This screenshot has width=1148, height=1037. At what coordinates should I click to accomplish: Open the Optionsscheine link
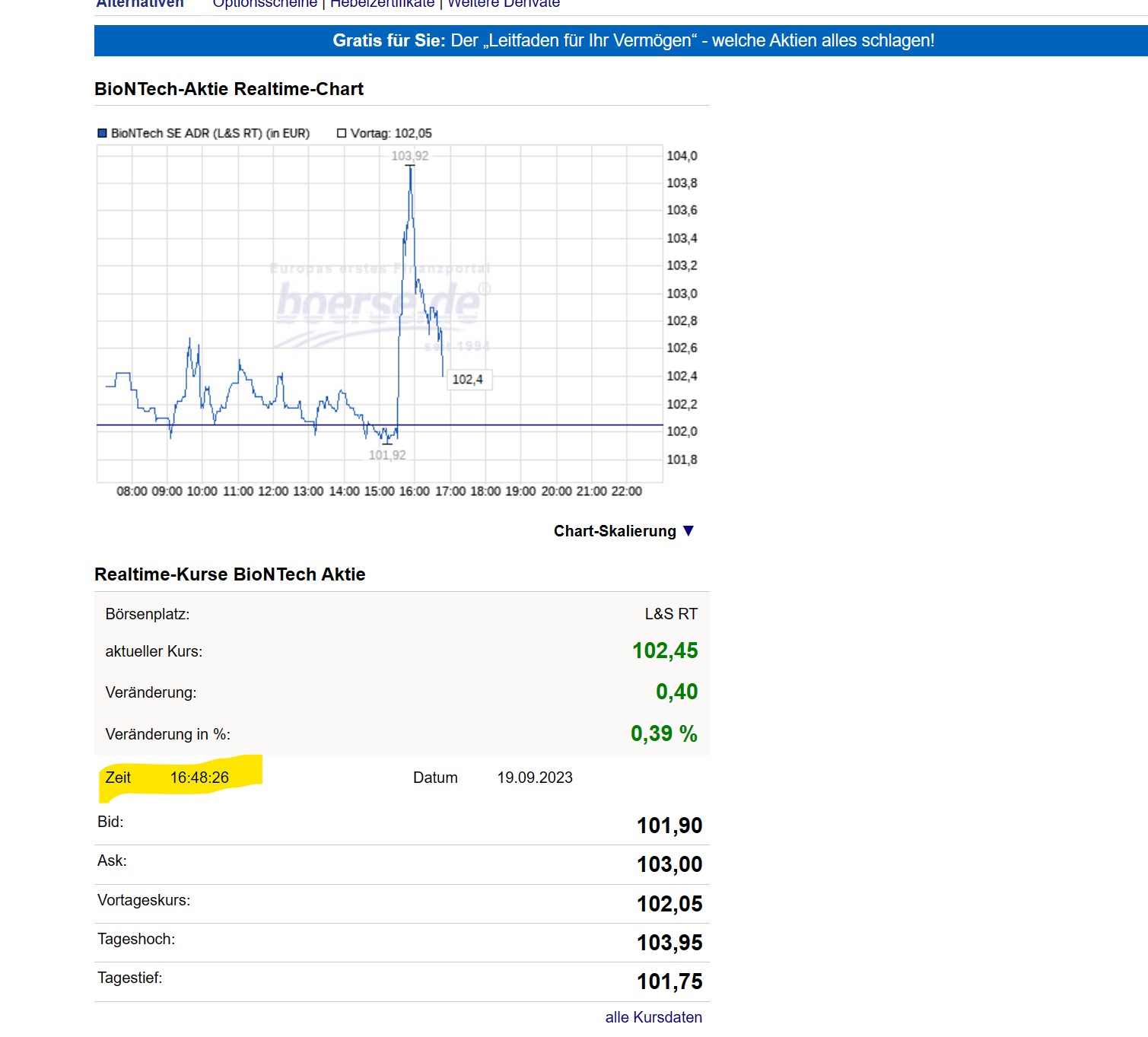click(x=265, y=4)
